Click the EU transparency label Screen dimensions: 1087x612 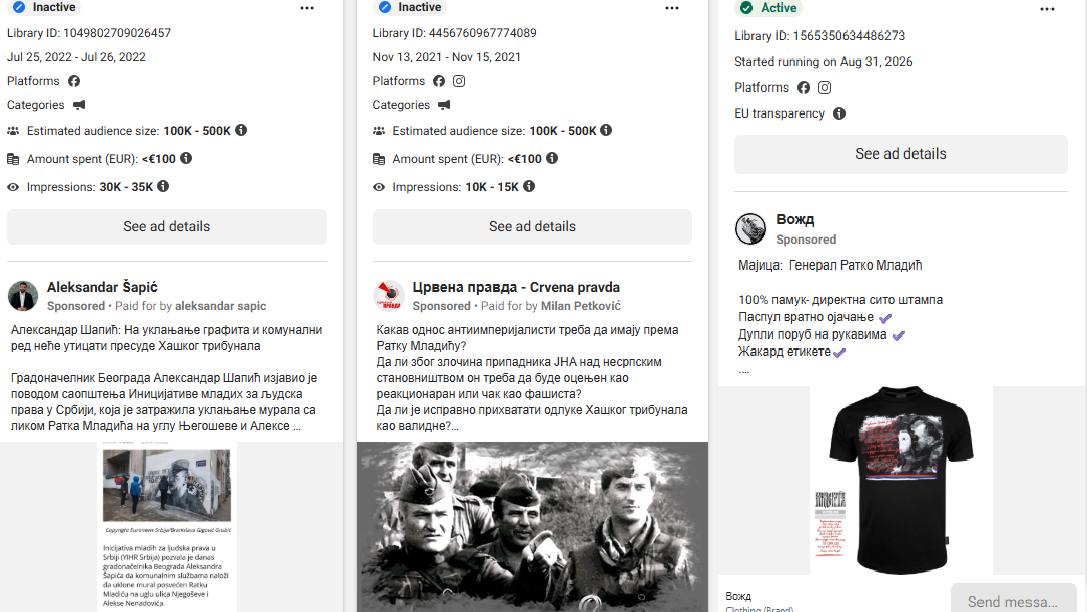point(779,114)
